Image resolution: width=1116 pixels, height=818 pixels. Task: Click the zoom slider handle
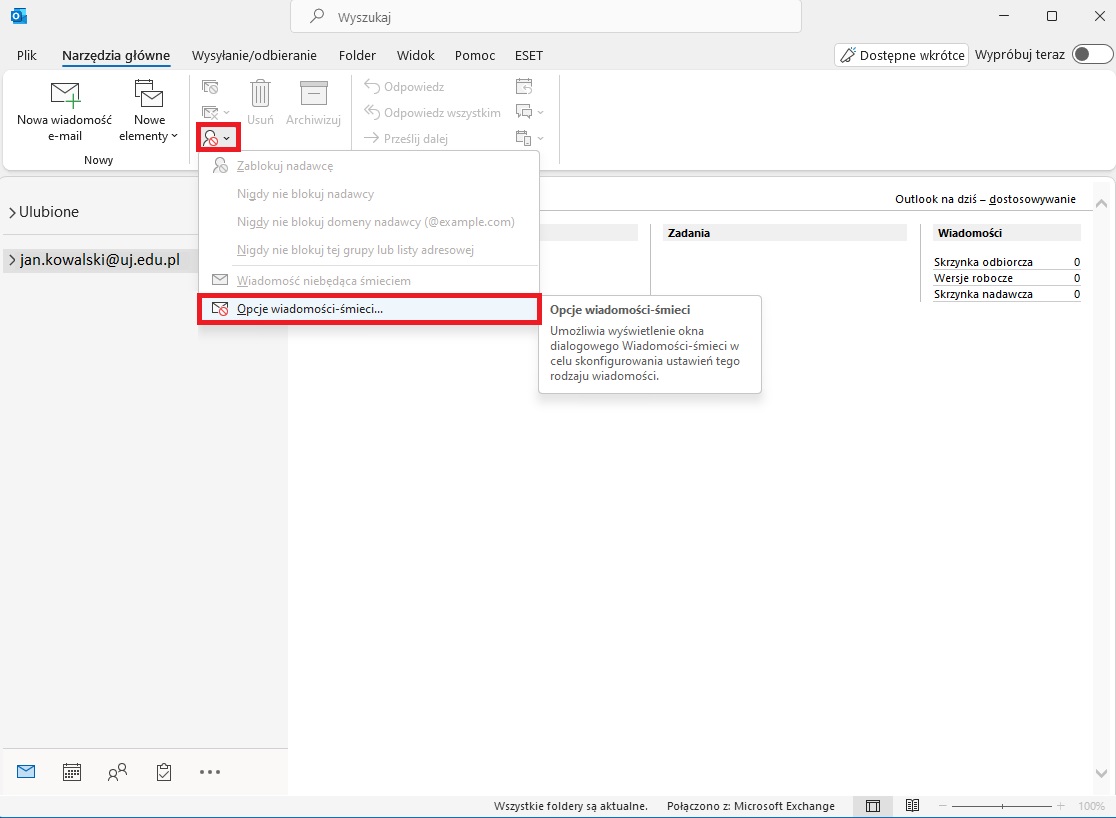pyautogui.click(x=1002, y=806)
